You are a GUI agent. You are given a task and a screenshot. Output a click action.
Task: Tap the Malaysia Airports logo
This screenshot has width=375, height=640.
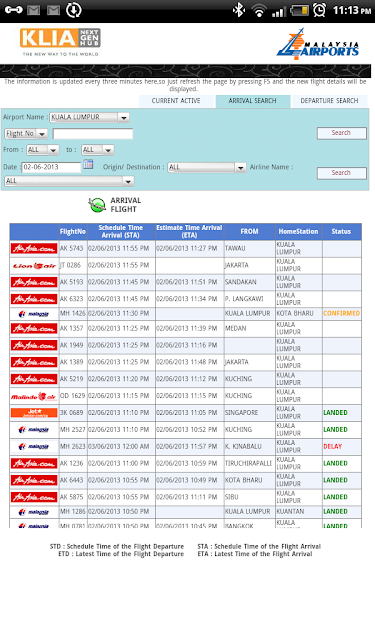click(x=318, y=44)
